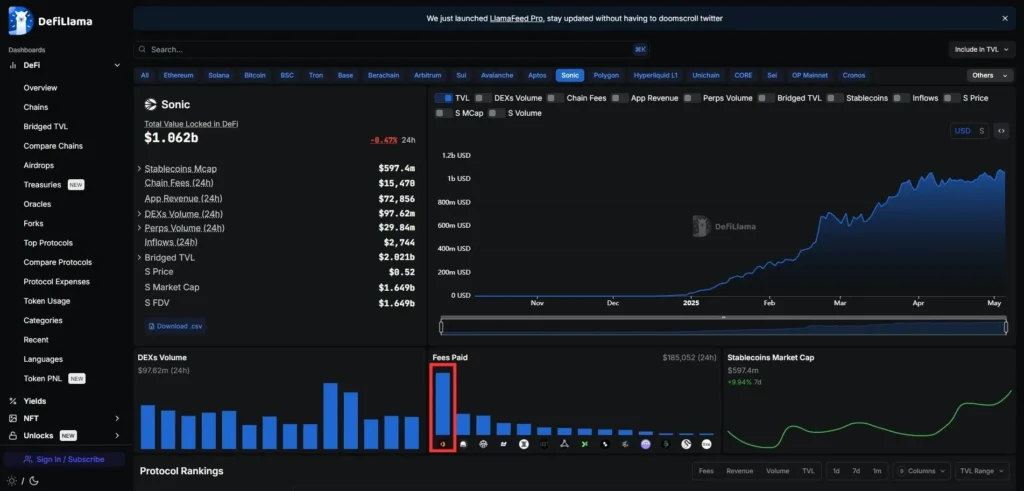
Task: Click the DefiLlama logo
Action: point(50,21)
